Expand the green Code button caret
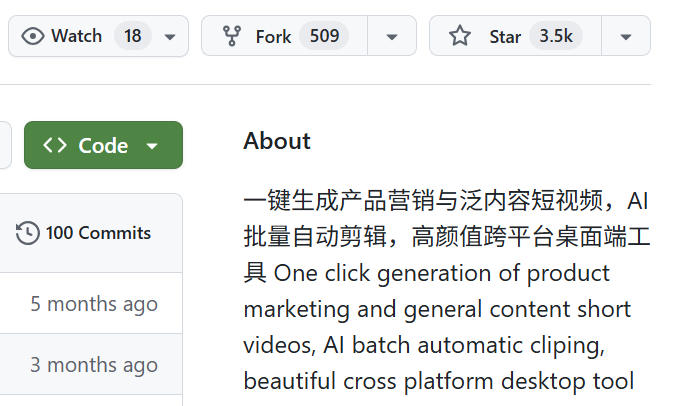676x406 pixels. (152, 146)
